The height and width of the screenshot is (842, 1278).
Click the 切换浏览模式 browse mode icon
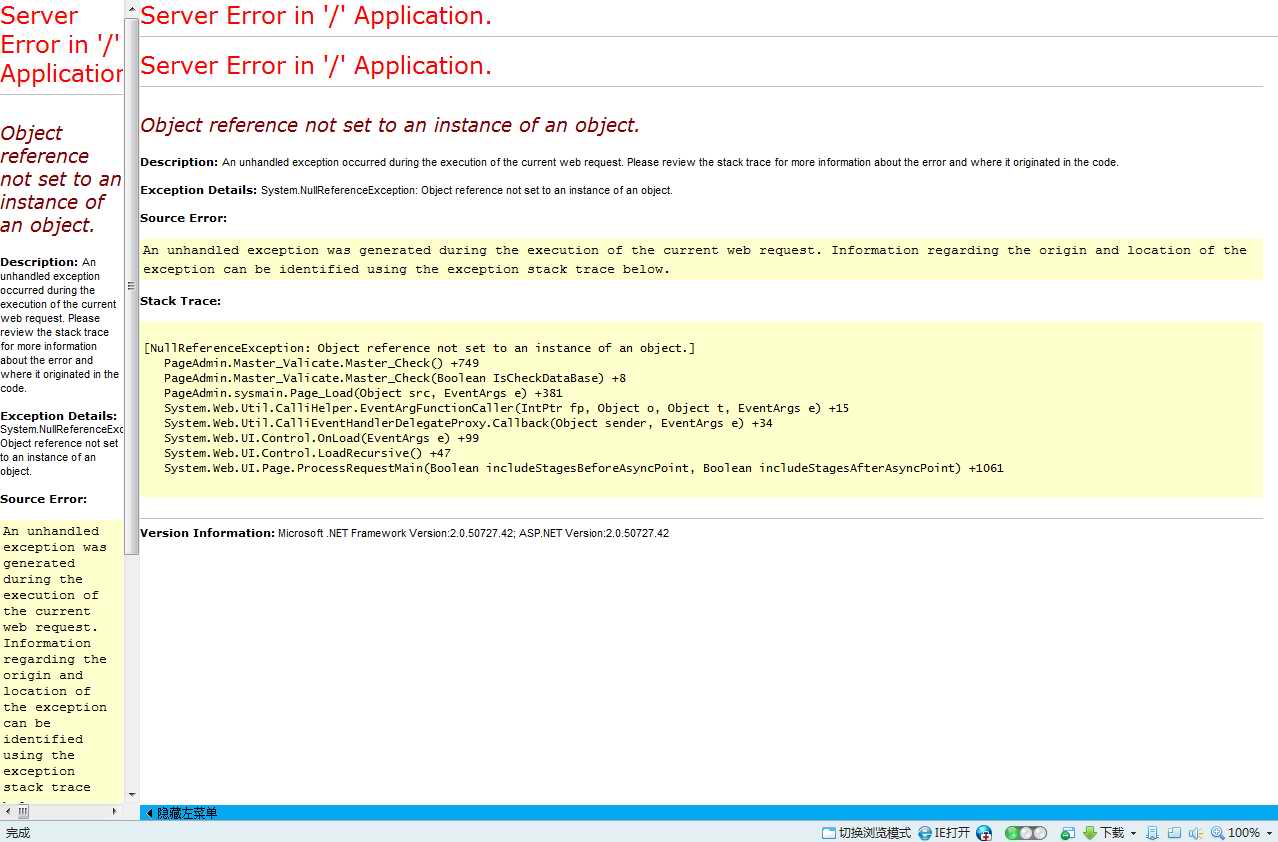tap(829, 833)
